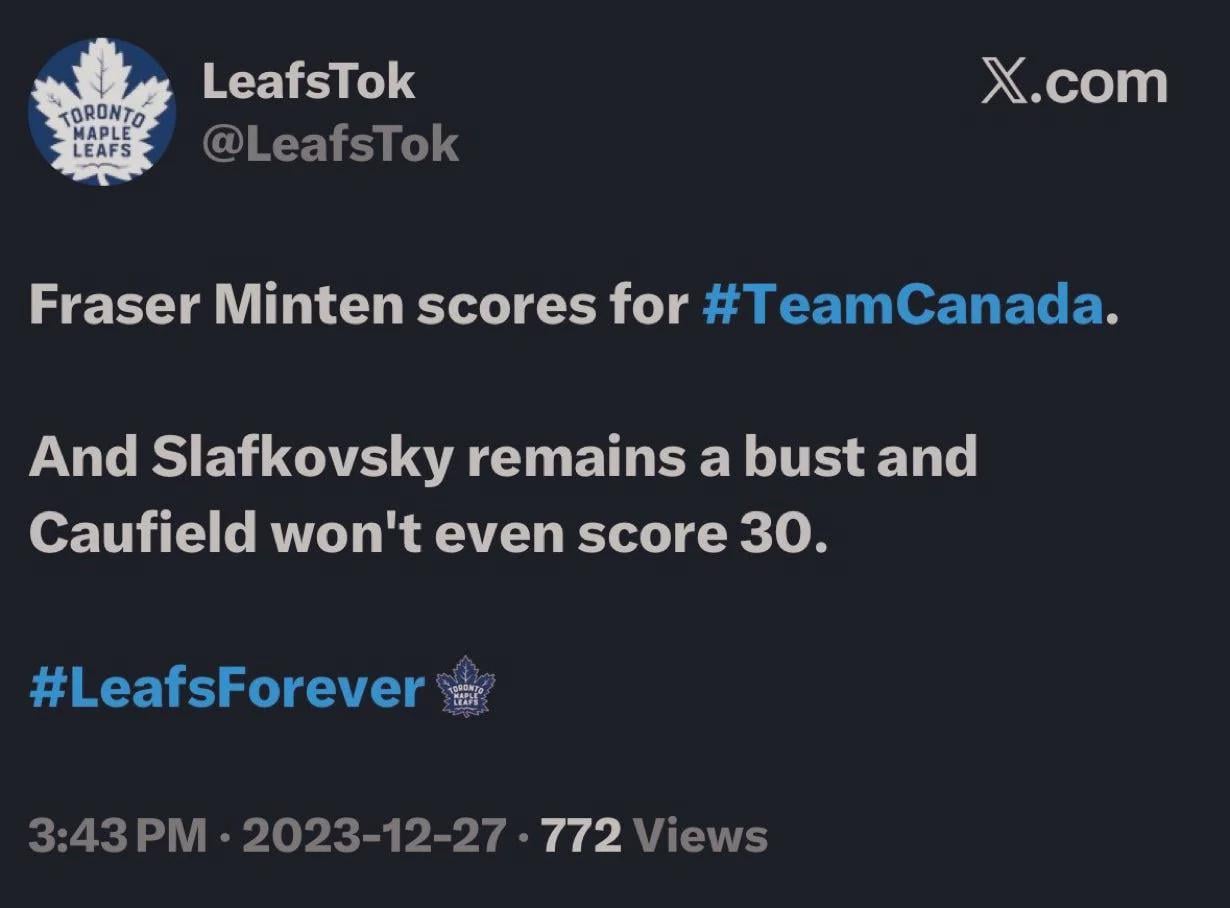Open the LeafsTok profile avatar
The width and height of the screenshot is (1230, 908).
pyautogui.click(x=103, y=111)
